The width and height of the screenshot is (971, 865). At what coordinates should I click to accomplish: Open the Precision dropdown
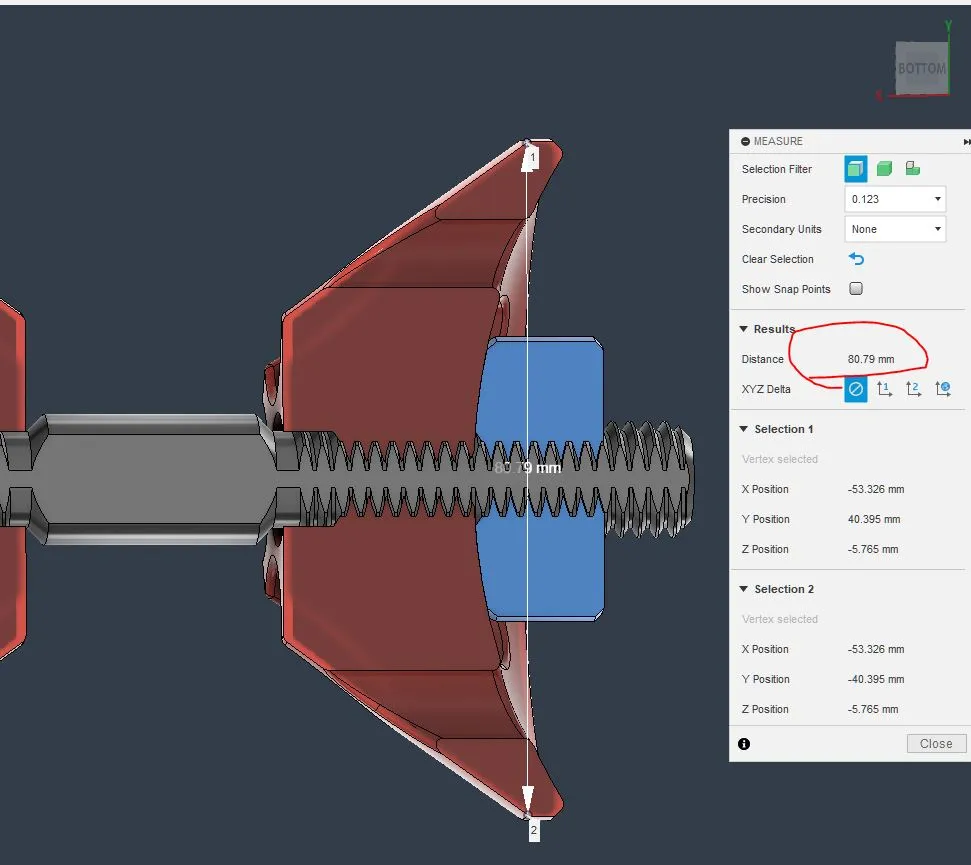point(894,199)
